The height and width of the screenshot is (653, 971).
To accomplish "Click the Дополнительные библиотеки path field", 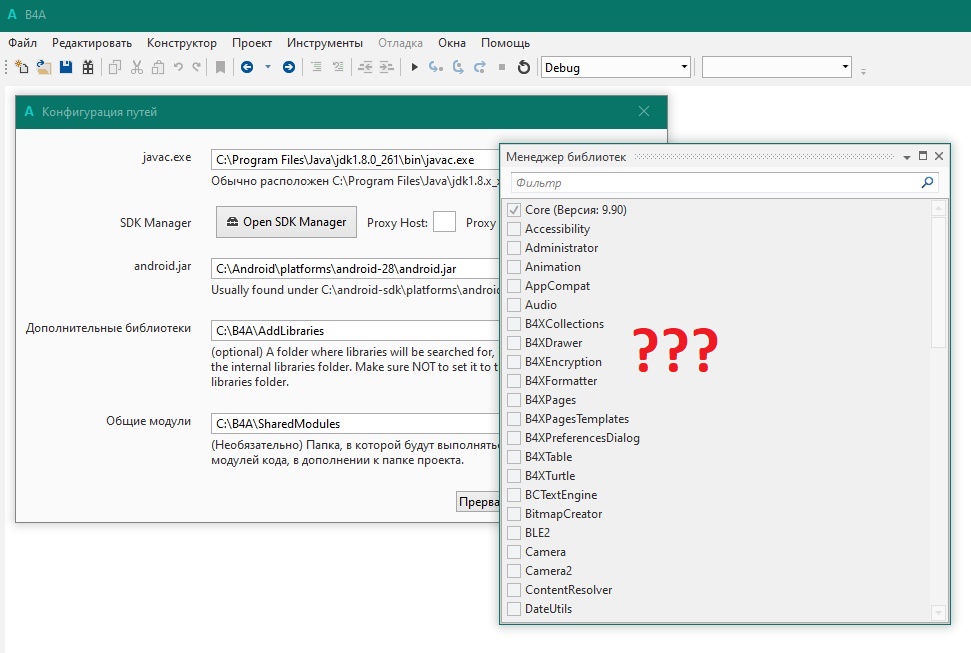I will (x=355, y=330).
